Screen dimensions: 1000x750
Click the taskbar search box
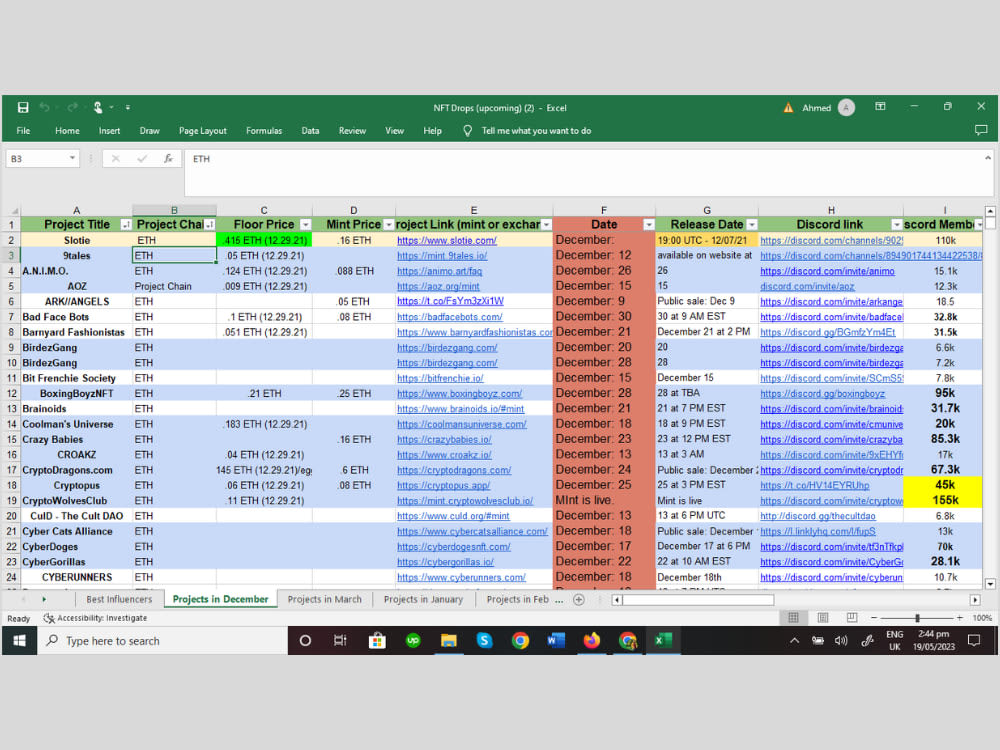pyautogui.click(x=163, y=640)
